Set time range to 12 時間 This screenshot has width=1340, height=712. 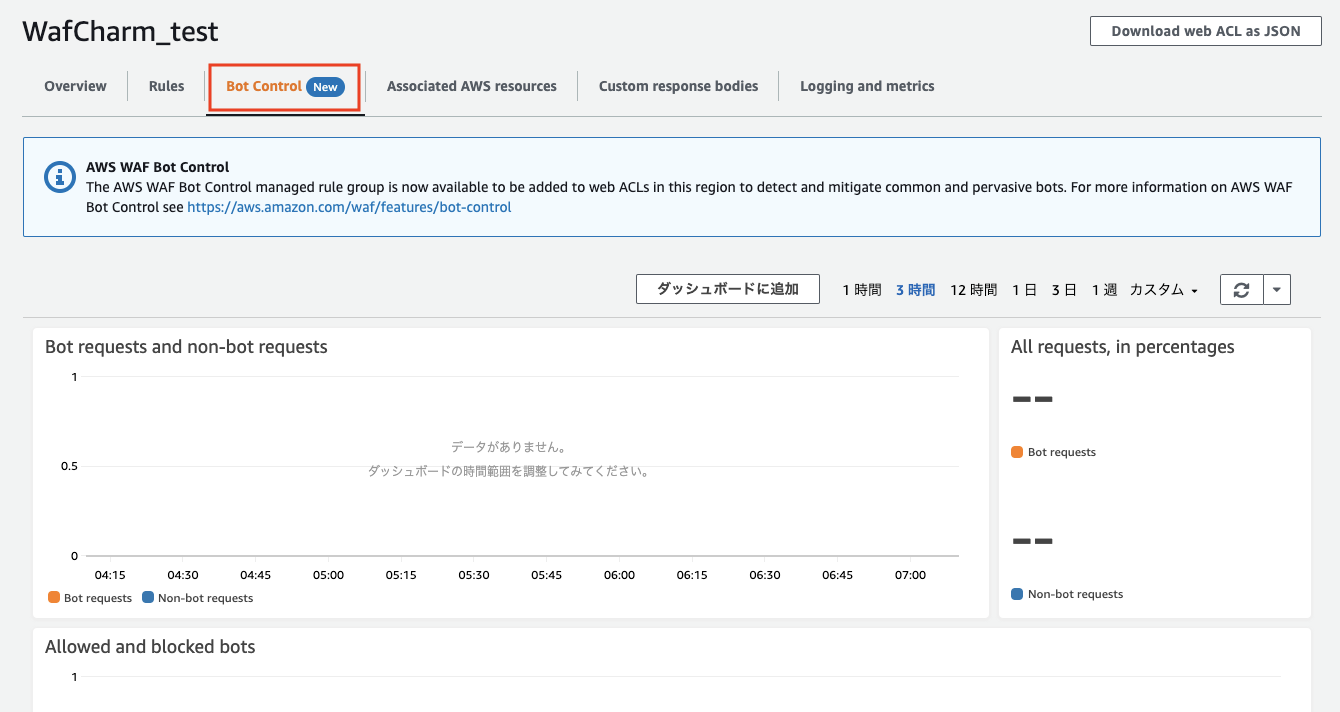[x=973, y=290]
